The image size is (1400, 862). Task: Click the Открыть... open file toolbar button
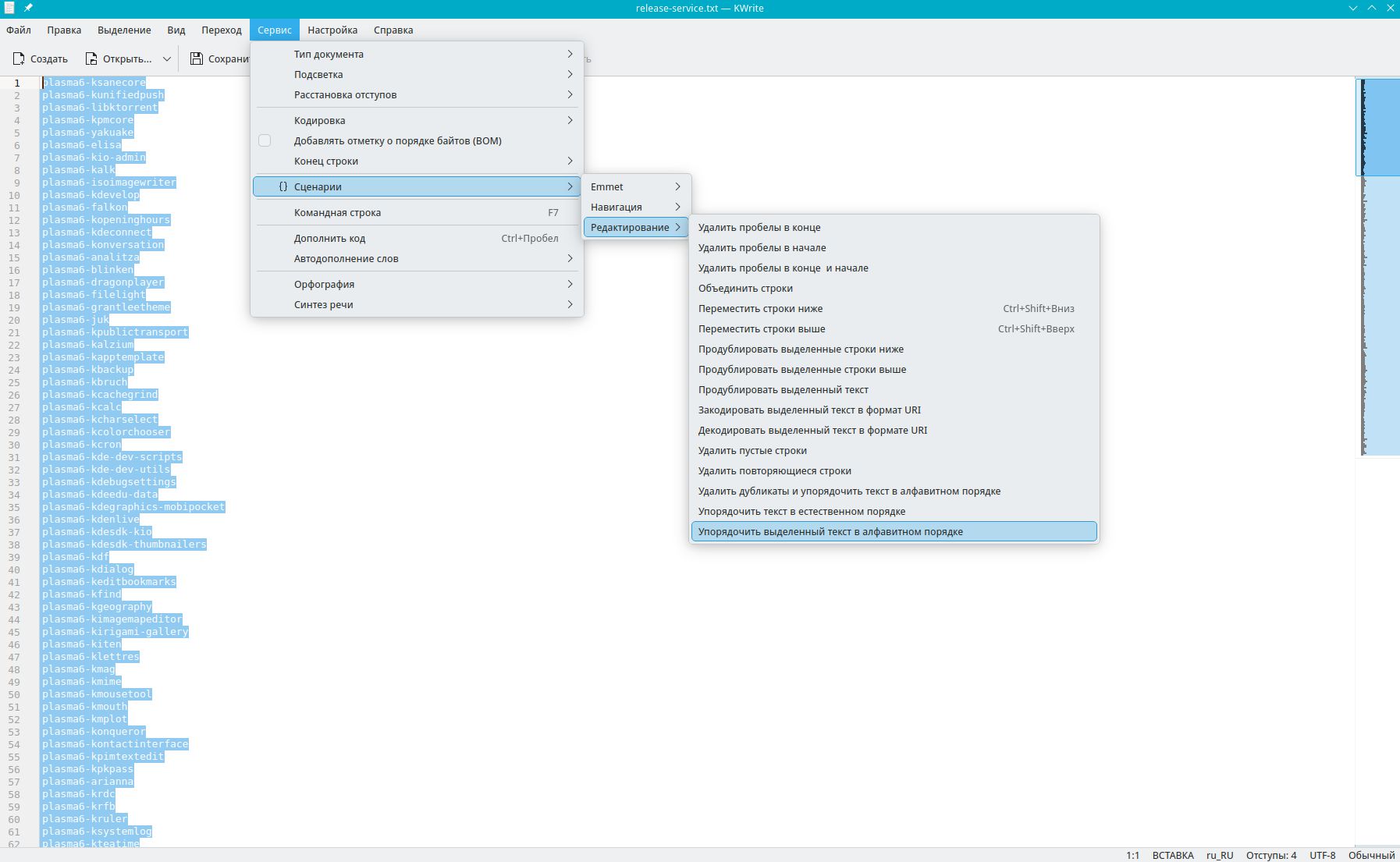tap(119, 59)
